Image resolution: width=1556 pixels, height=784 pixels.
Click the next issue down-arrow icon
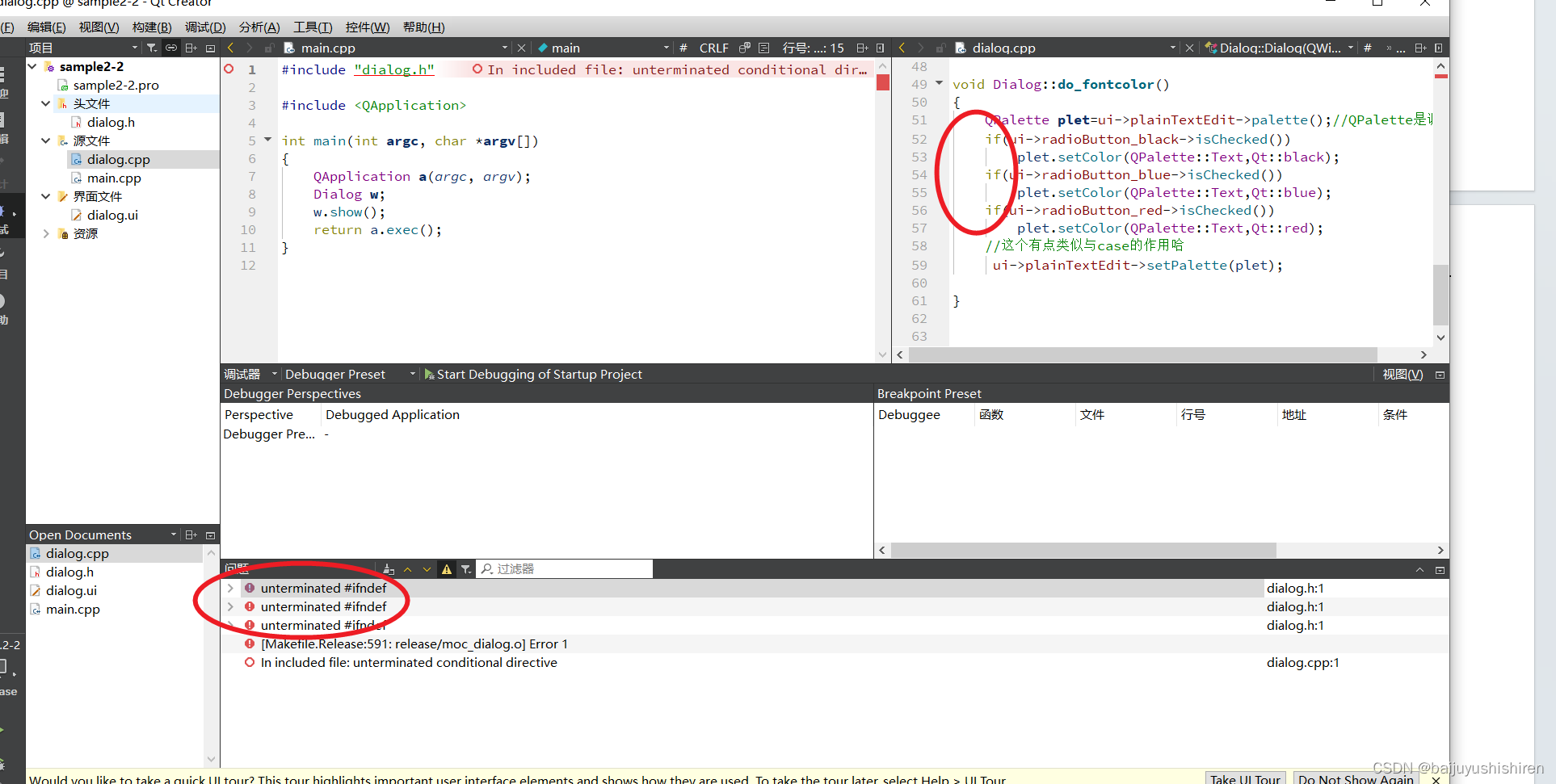(x=427, y=569)
